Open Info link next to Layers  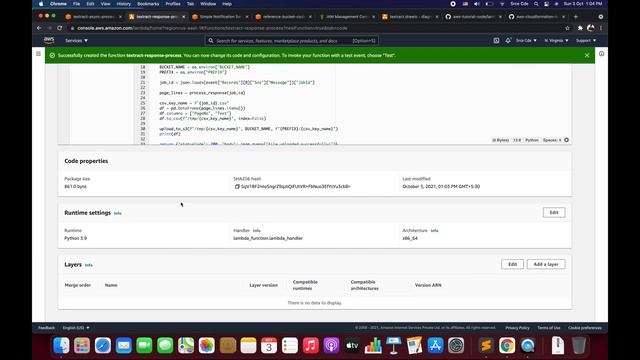tap(89, 265)
